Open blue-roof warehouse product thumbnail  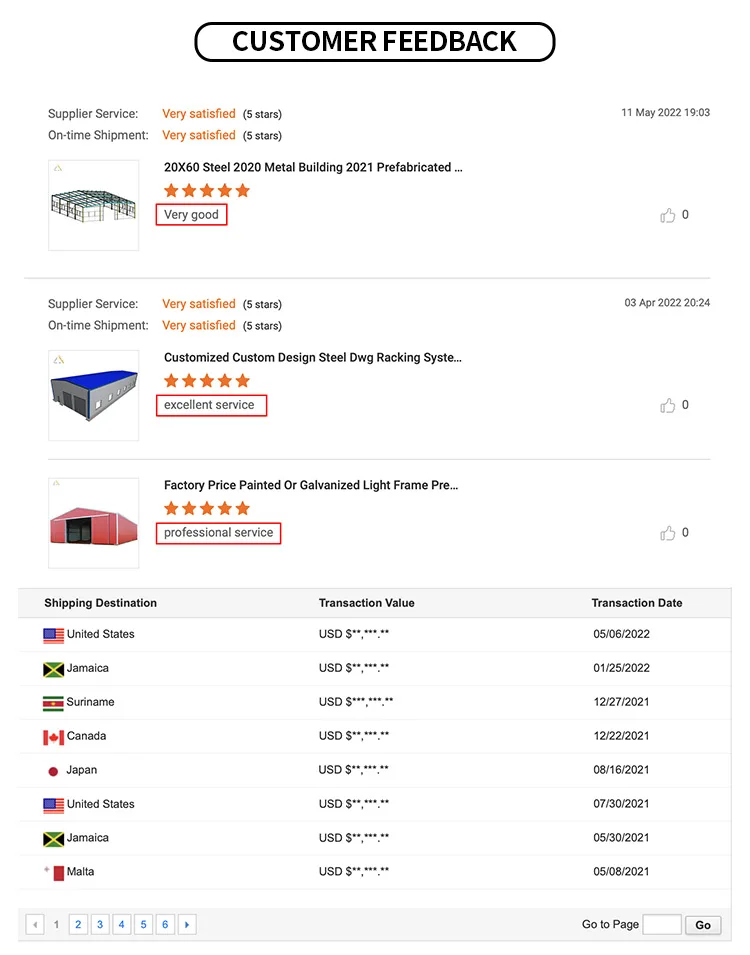click(93, 395)
